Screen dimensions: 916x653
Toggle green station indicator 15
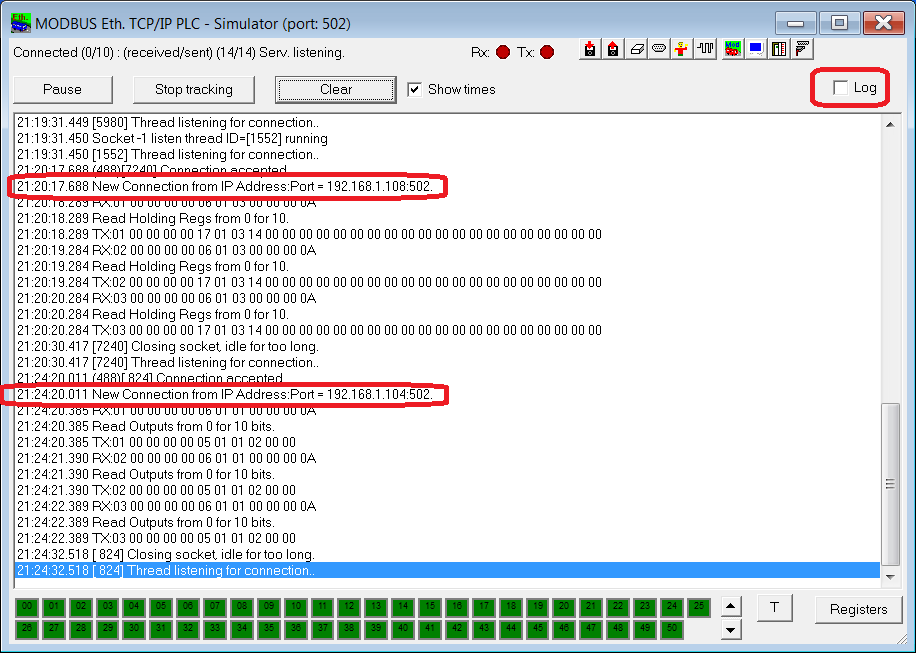tap(430, 607)
